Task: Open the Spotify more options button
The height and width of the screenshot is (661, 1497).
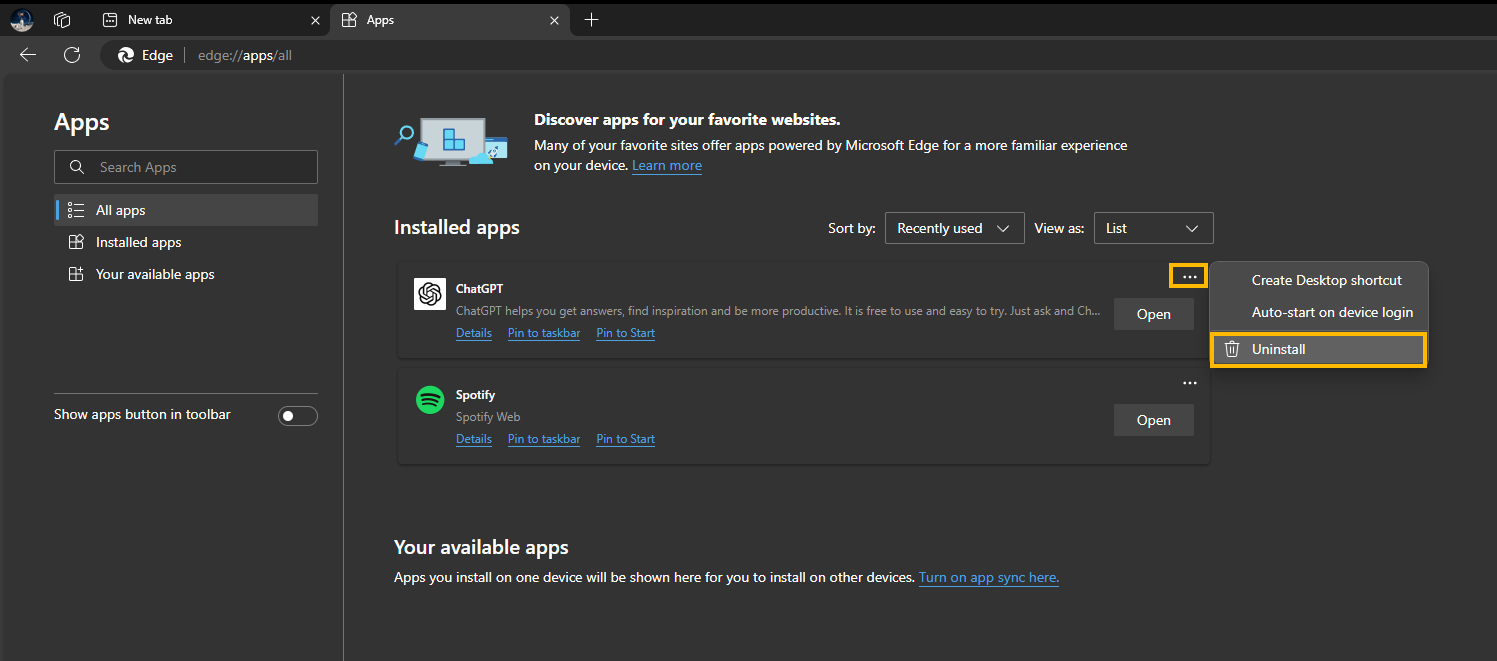Action: [x=1190, y=383]
